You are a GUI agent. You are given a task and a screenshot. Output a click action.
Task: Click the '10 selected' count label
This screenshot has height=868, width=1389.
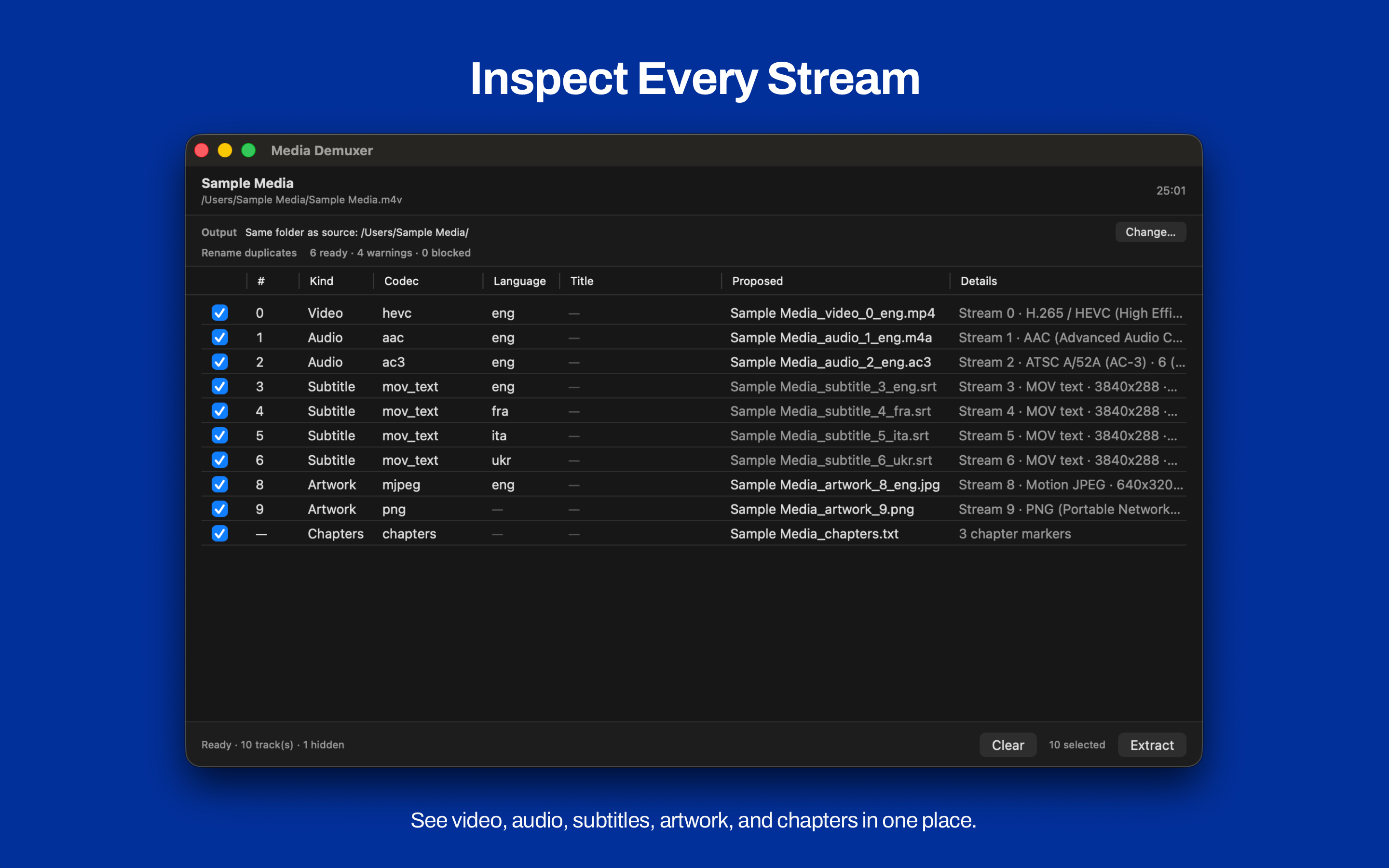tap(1077, 745)
